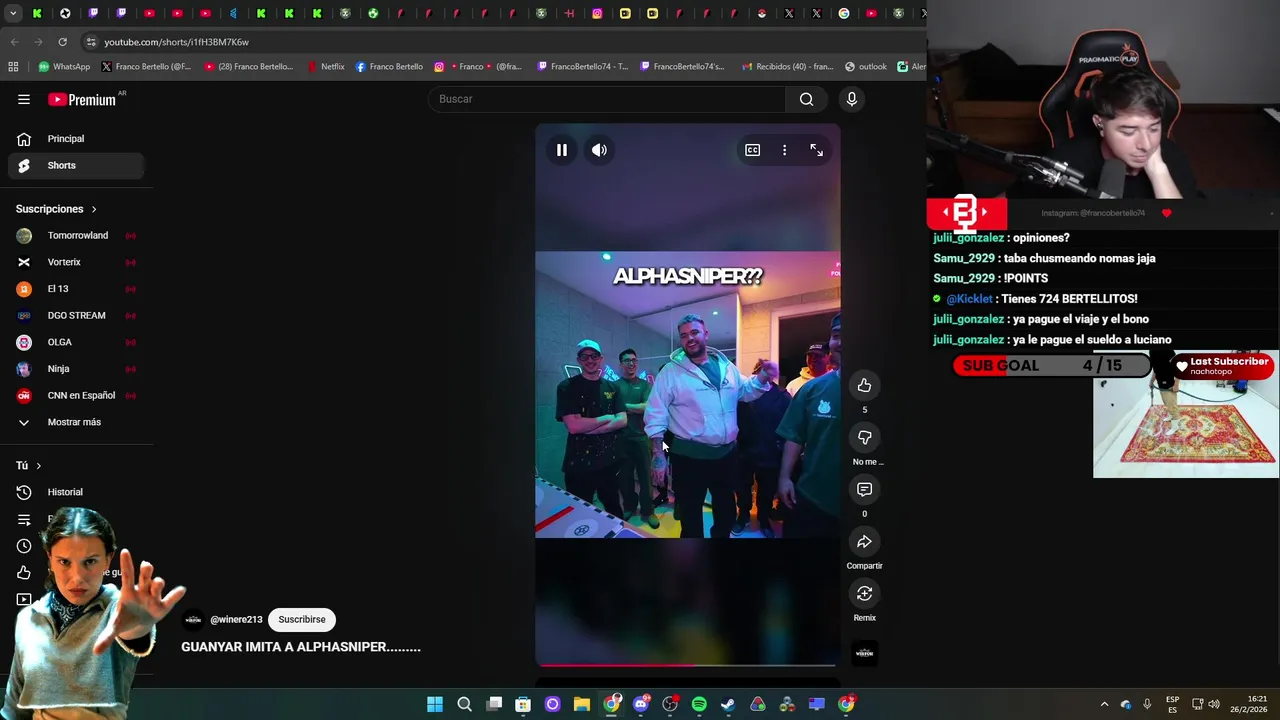The height and width of the screenshot is (720, 1280).
Task: Show hidden system tray icons
Action: pyautogui.click(x=1104, y=704)
